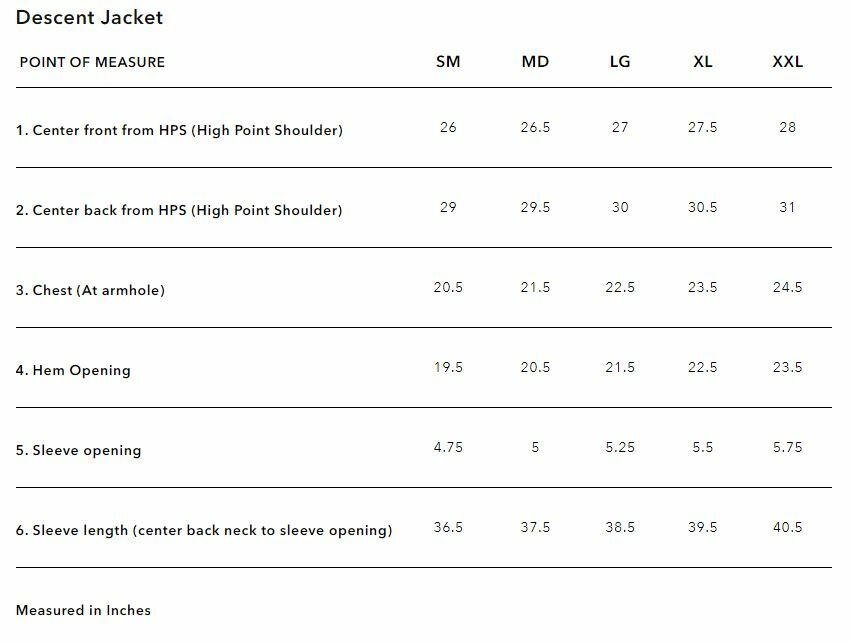
Task: Click the SM center front value 26
Action: click(x=448, y=127)
